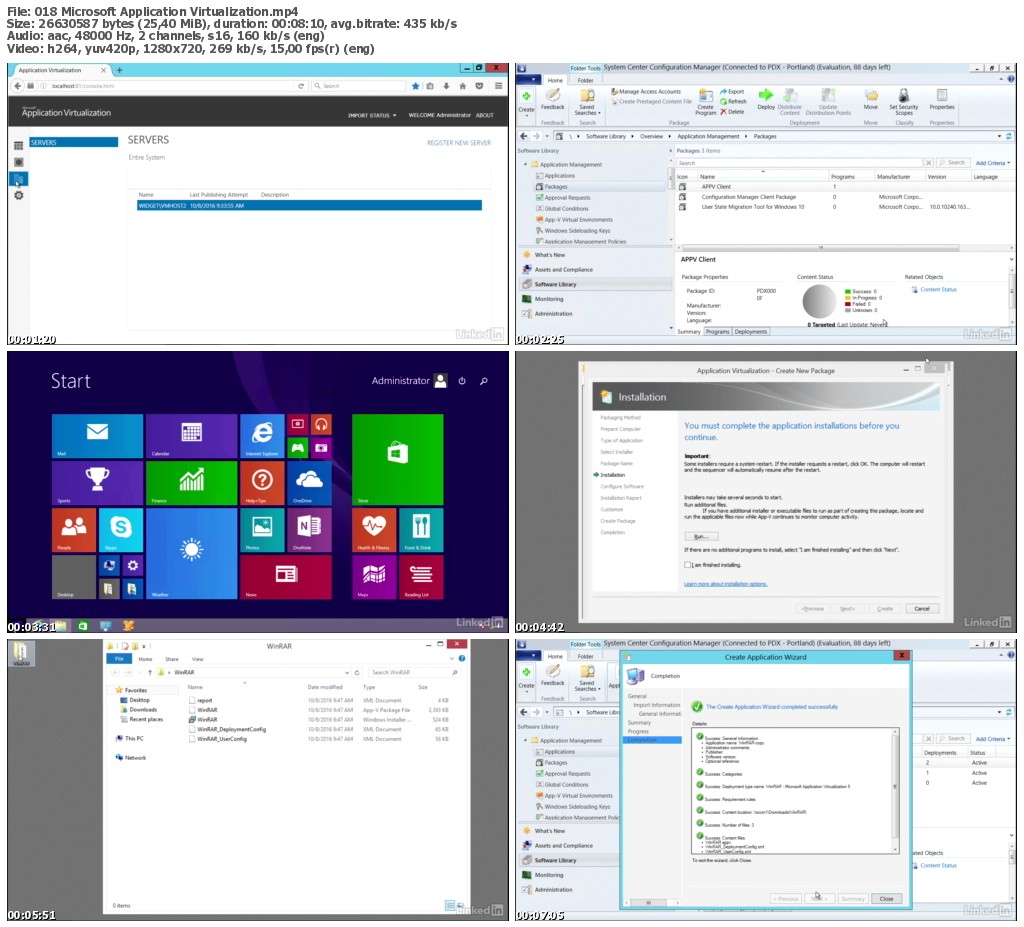Collapse the APPV Client details pane chevron

[x=1011, y=259]
